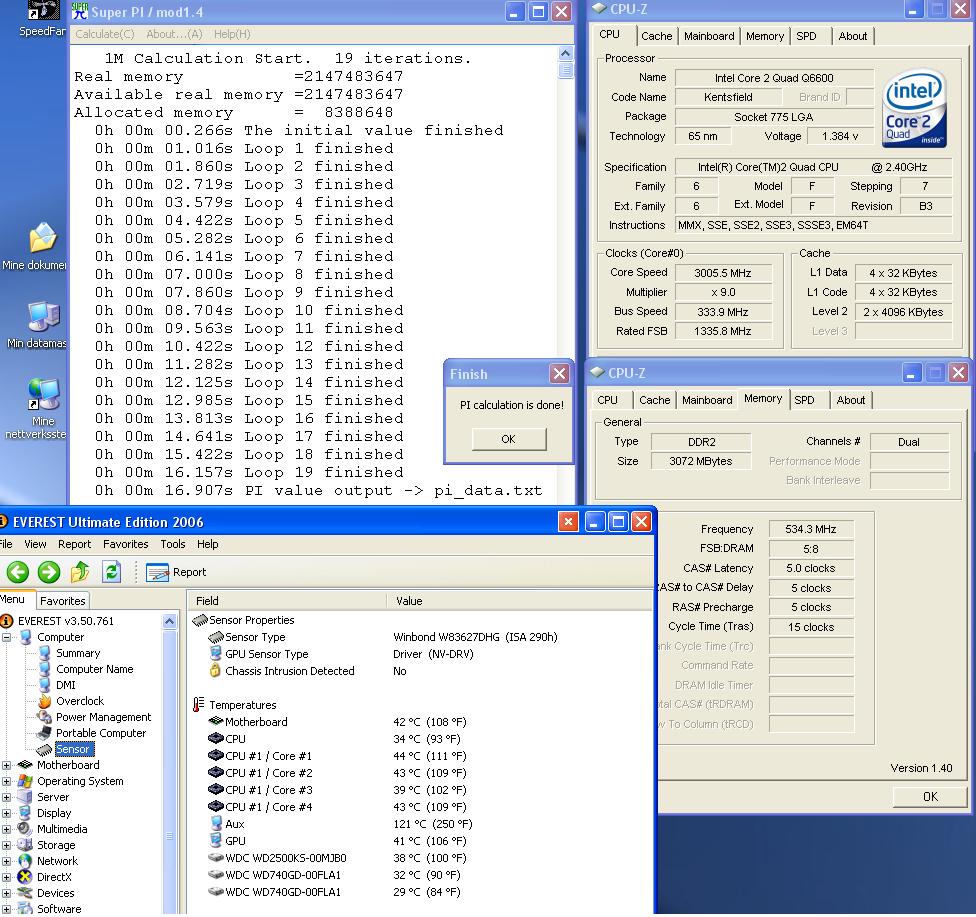Expand the Multimedia tree node

tap(6, 829)
